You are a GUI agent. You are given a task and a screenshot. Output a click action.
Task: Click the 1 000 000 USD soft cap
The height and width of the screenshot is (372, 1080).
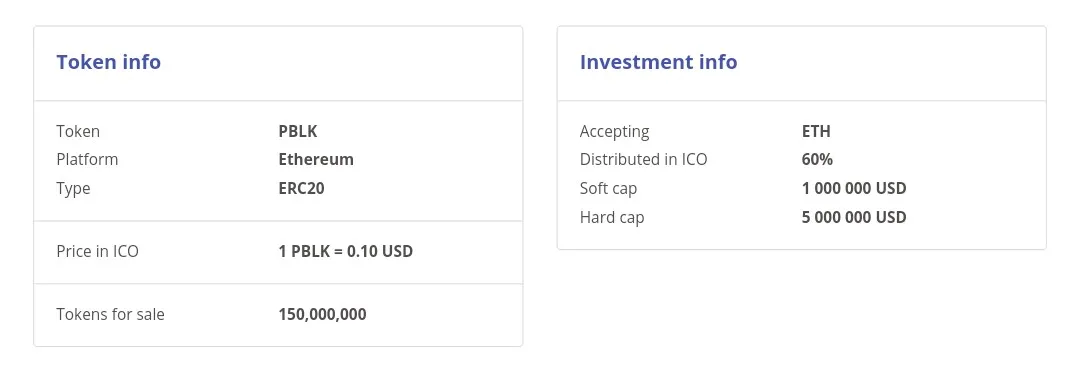(854, 188)
